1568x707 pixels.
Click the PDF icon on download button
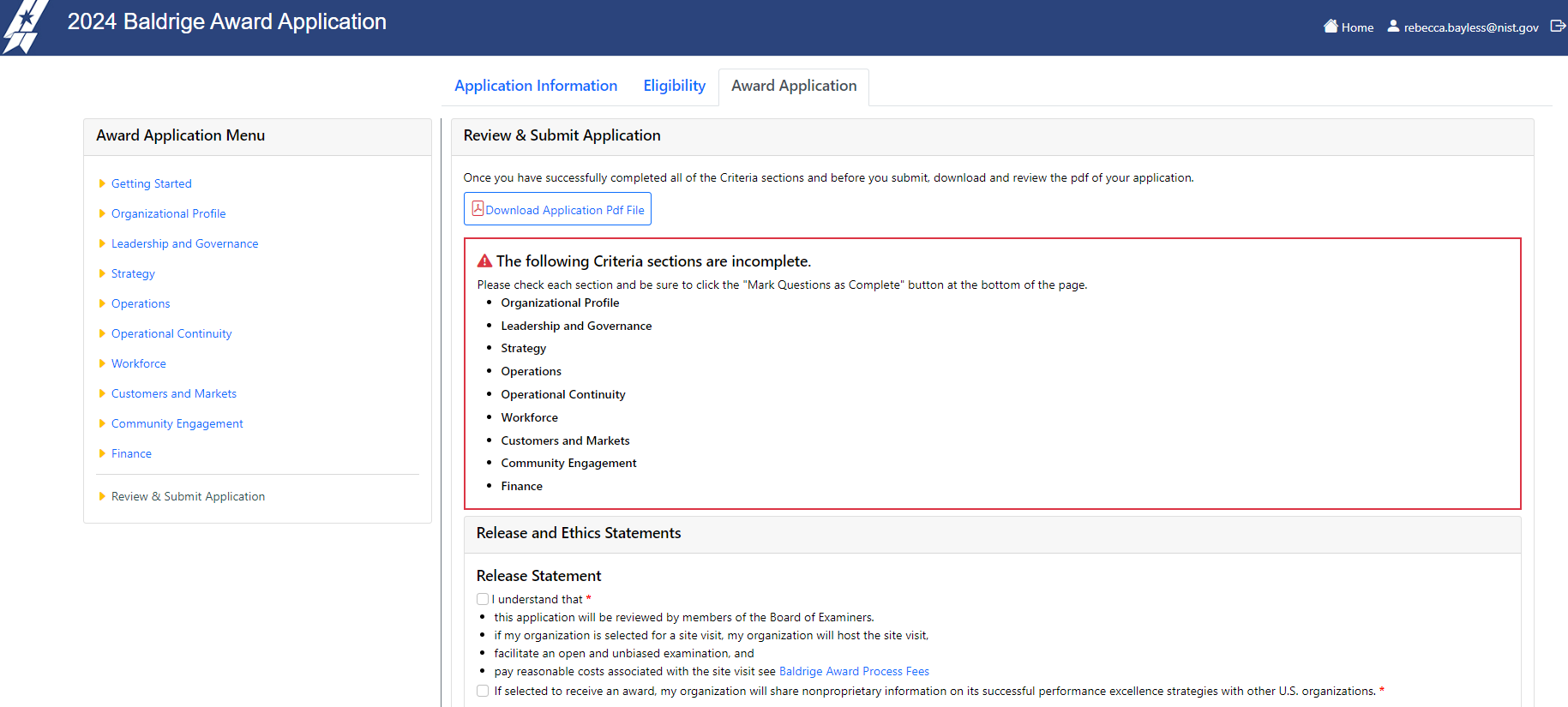(478, 209)
